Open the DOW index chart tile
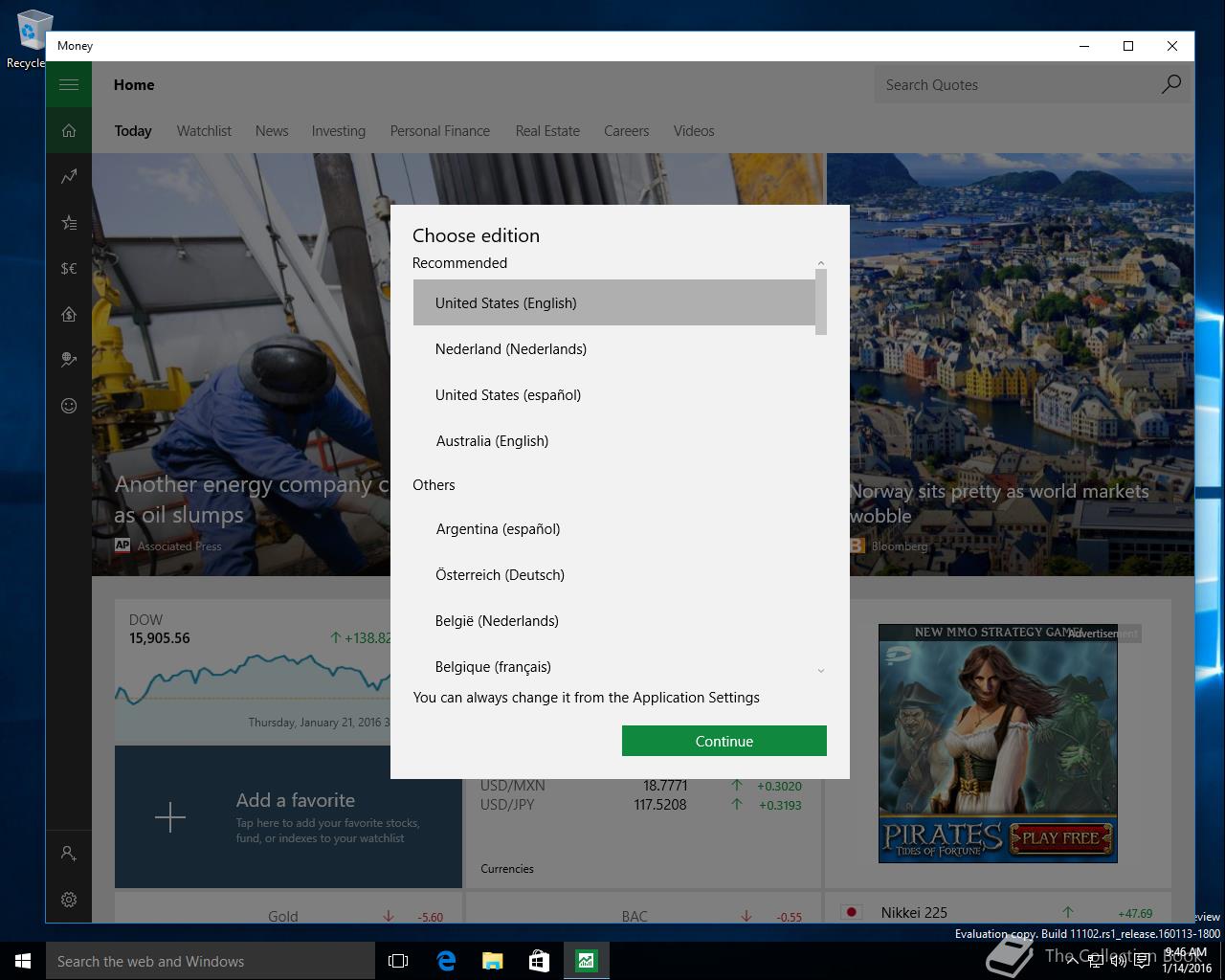This screenshot has height=980, width=1225. 253,672
